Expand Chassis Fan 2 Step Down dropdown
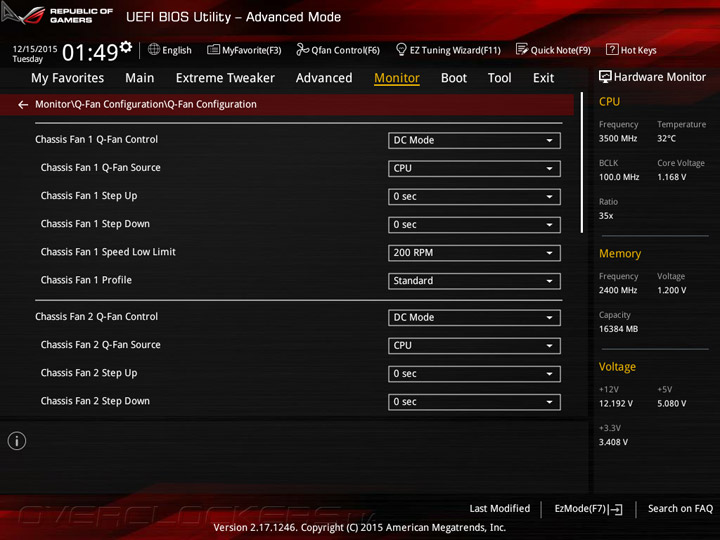 [474, 402]
